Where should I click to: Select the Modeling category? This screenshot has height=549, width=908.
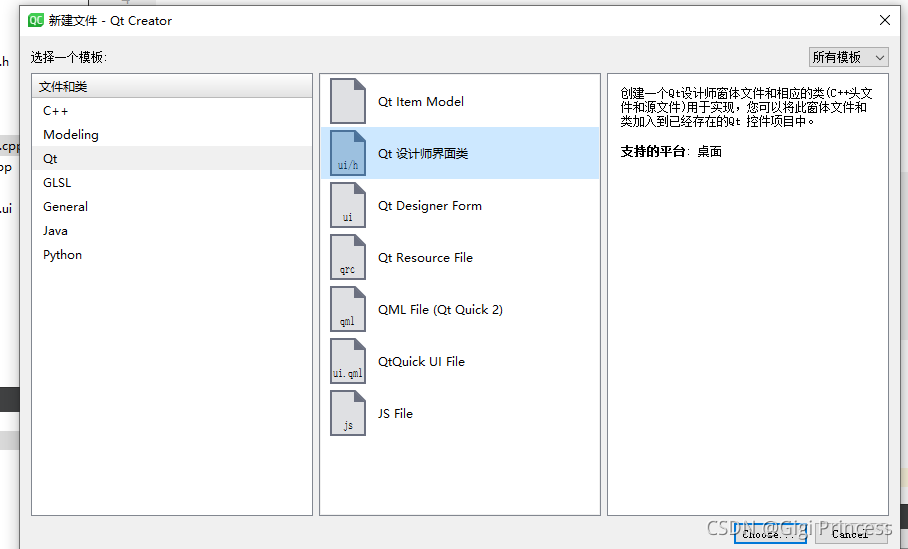[171, 134]
